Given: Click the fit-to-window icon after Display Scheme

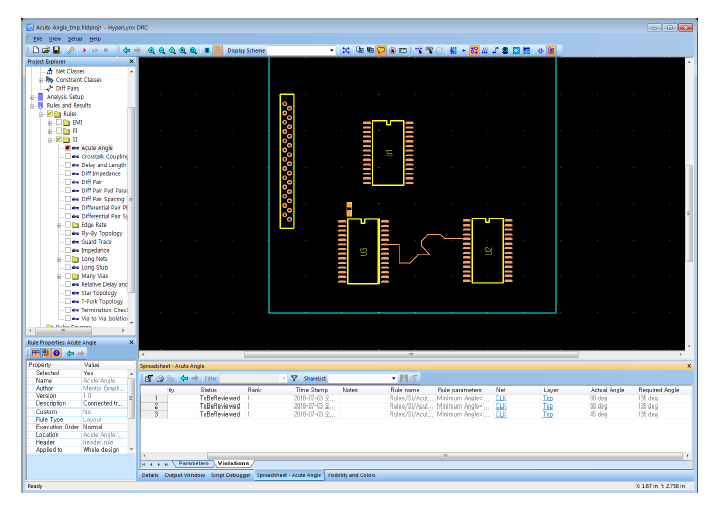Looking at the screenshot, I should [346, 49].
